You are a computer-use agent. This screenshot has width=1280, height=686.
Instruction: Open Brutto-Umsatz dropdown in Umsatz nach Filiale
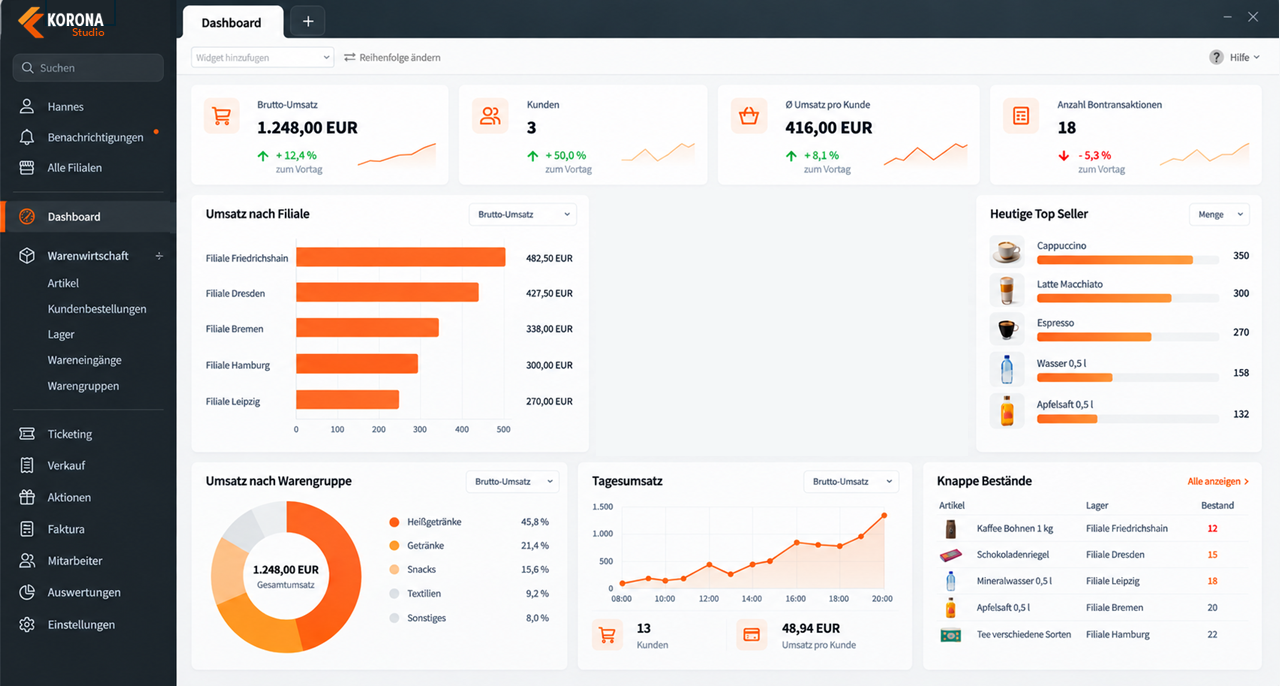[x=522, y=214]
